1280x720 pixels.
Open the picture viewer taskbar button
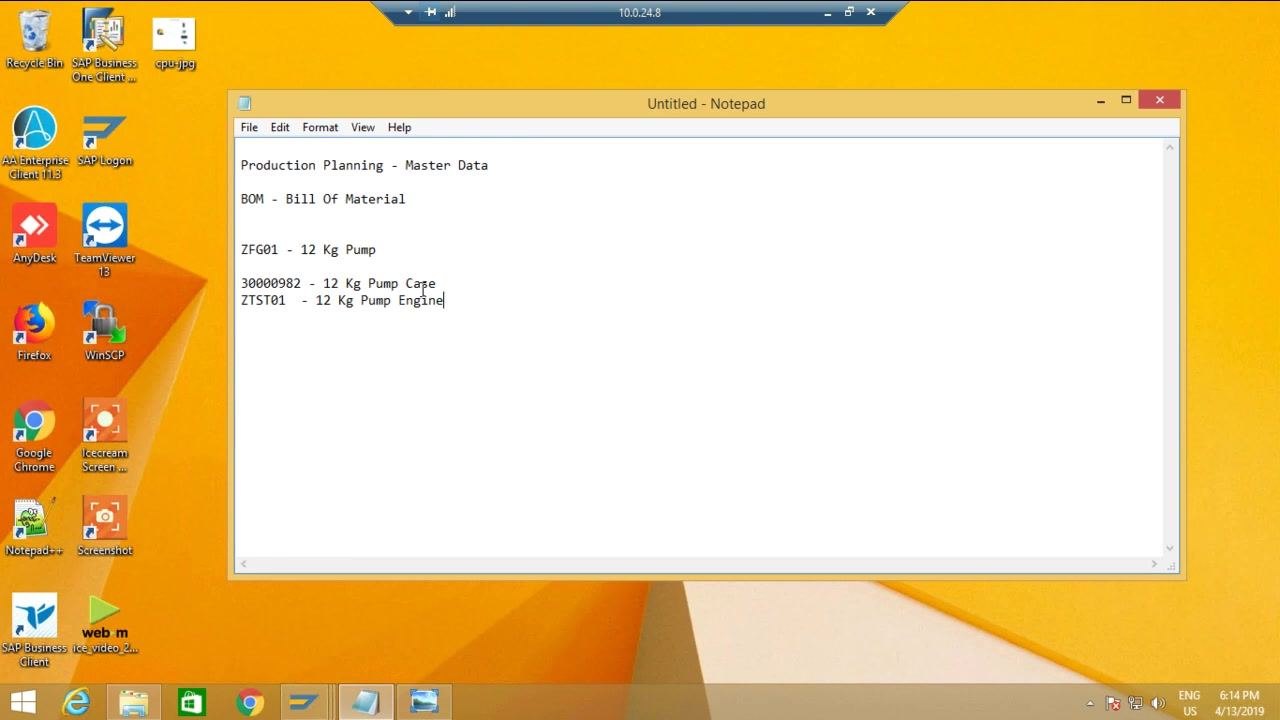[424, 702]
